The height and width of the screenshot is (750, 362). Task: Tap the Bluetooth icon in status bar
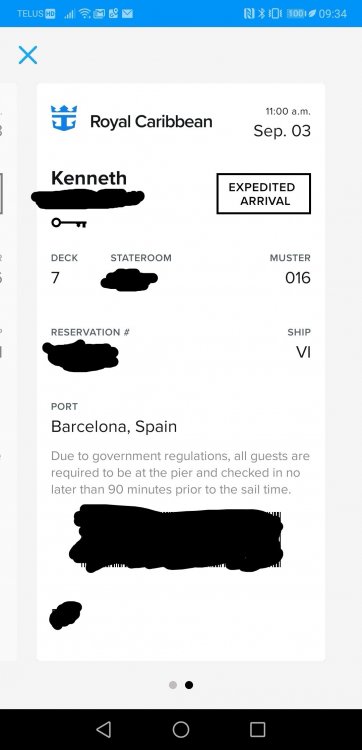coord(262,13)
